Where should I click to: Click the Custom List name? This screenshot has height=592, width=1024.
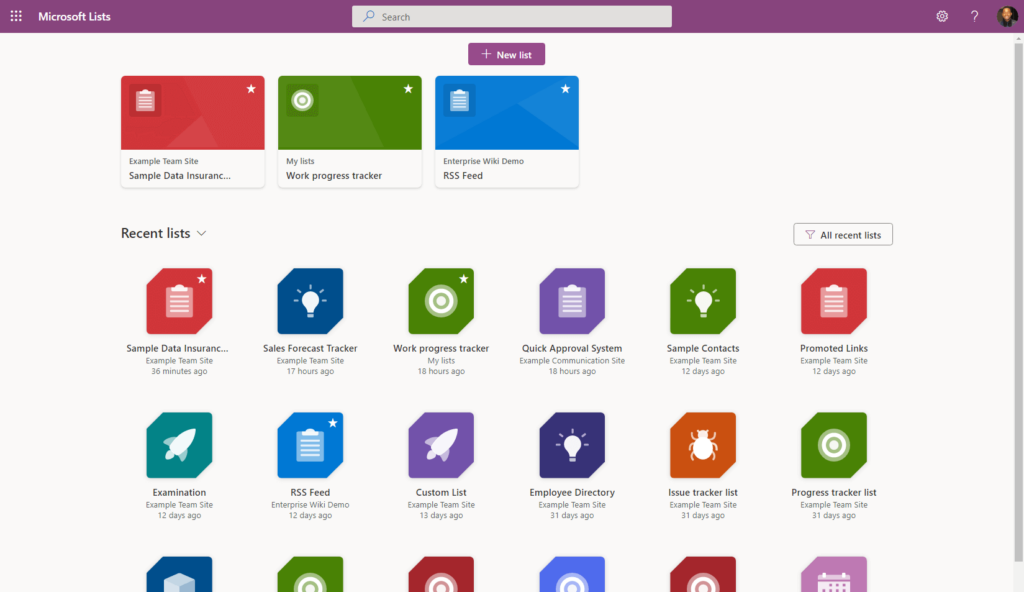pyautogui.click(x=441, y=492)
